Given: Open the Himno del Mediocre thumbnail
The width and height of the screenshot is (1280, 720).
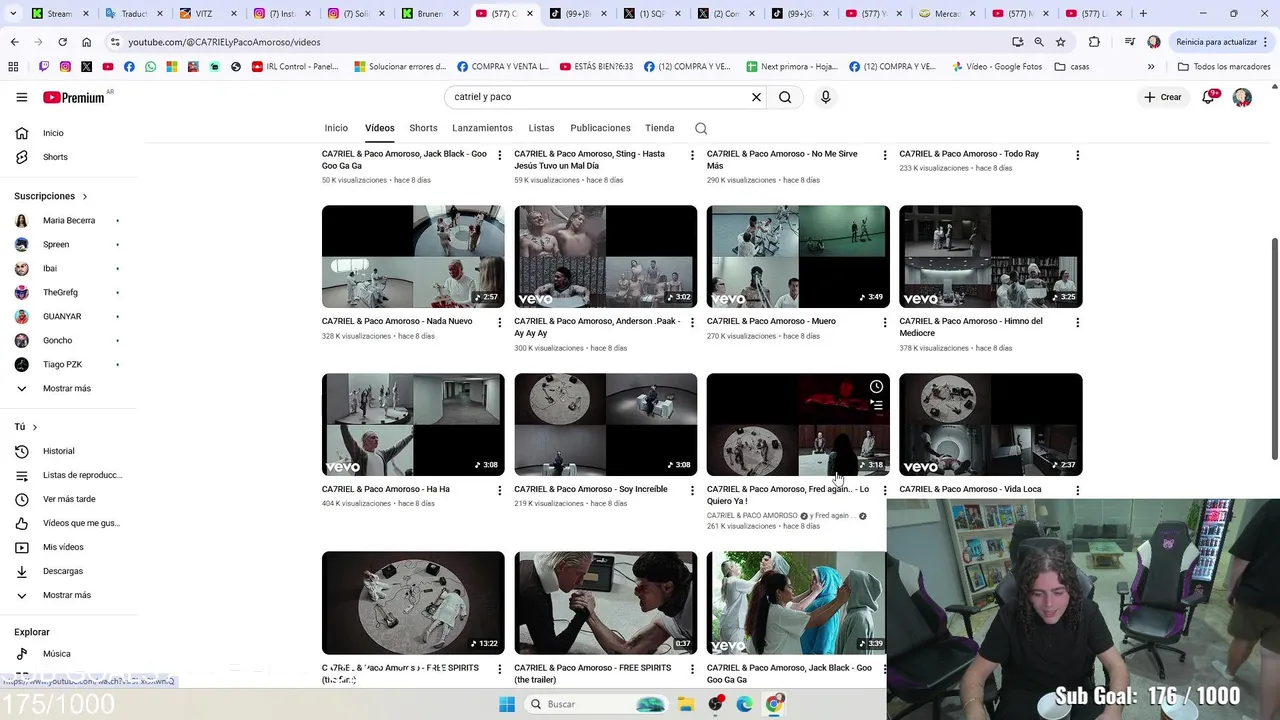Looking at the screenshot, I should pos(991,256).
